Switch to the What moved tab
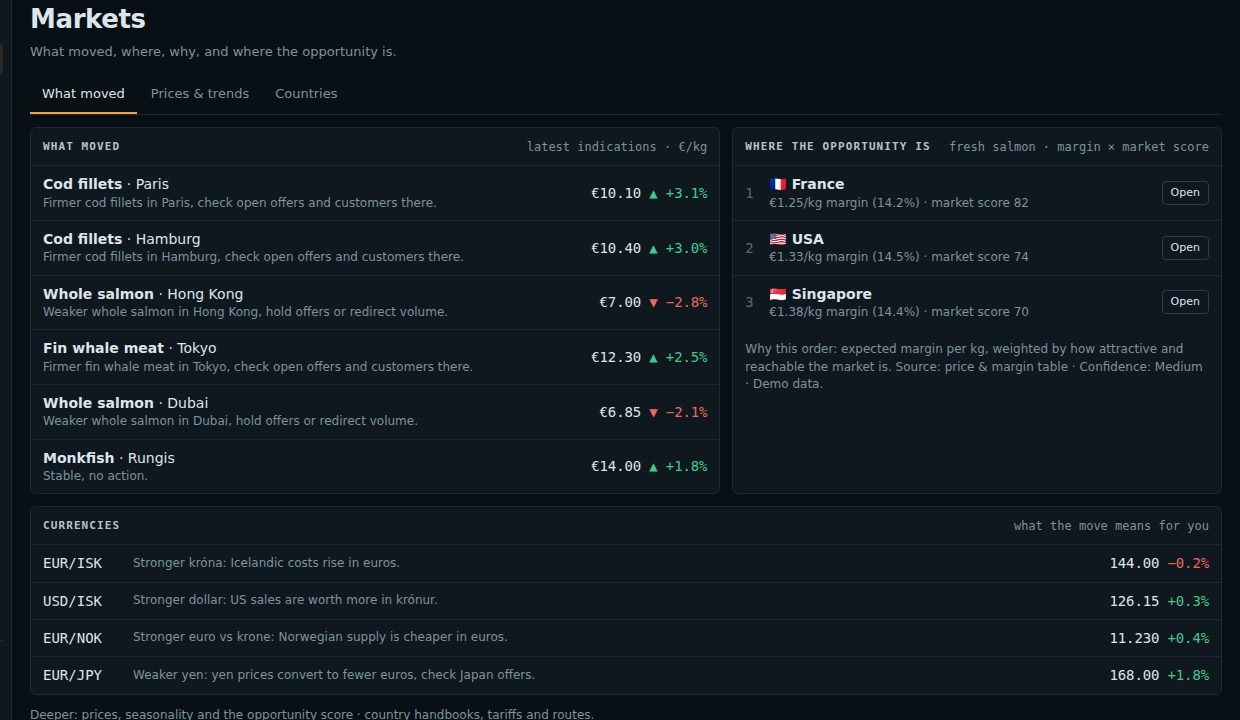The image size is (1240, 720). click(83, 93)
